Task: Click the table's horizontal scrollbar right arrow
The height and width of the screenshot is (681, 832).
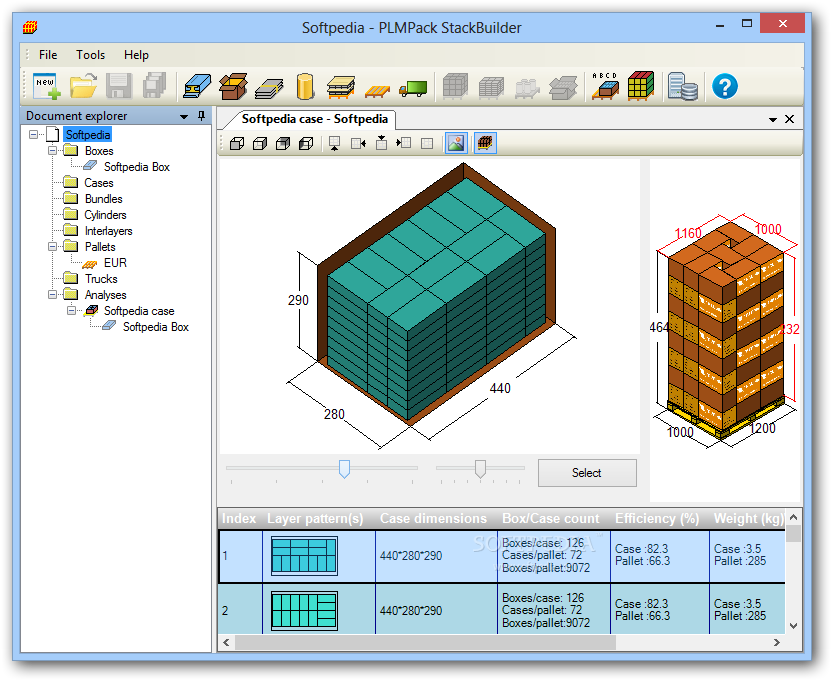Action: click(x=777, y=642)
